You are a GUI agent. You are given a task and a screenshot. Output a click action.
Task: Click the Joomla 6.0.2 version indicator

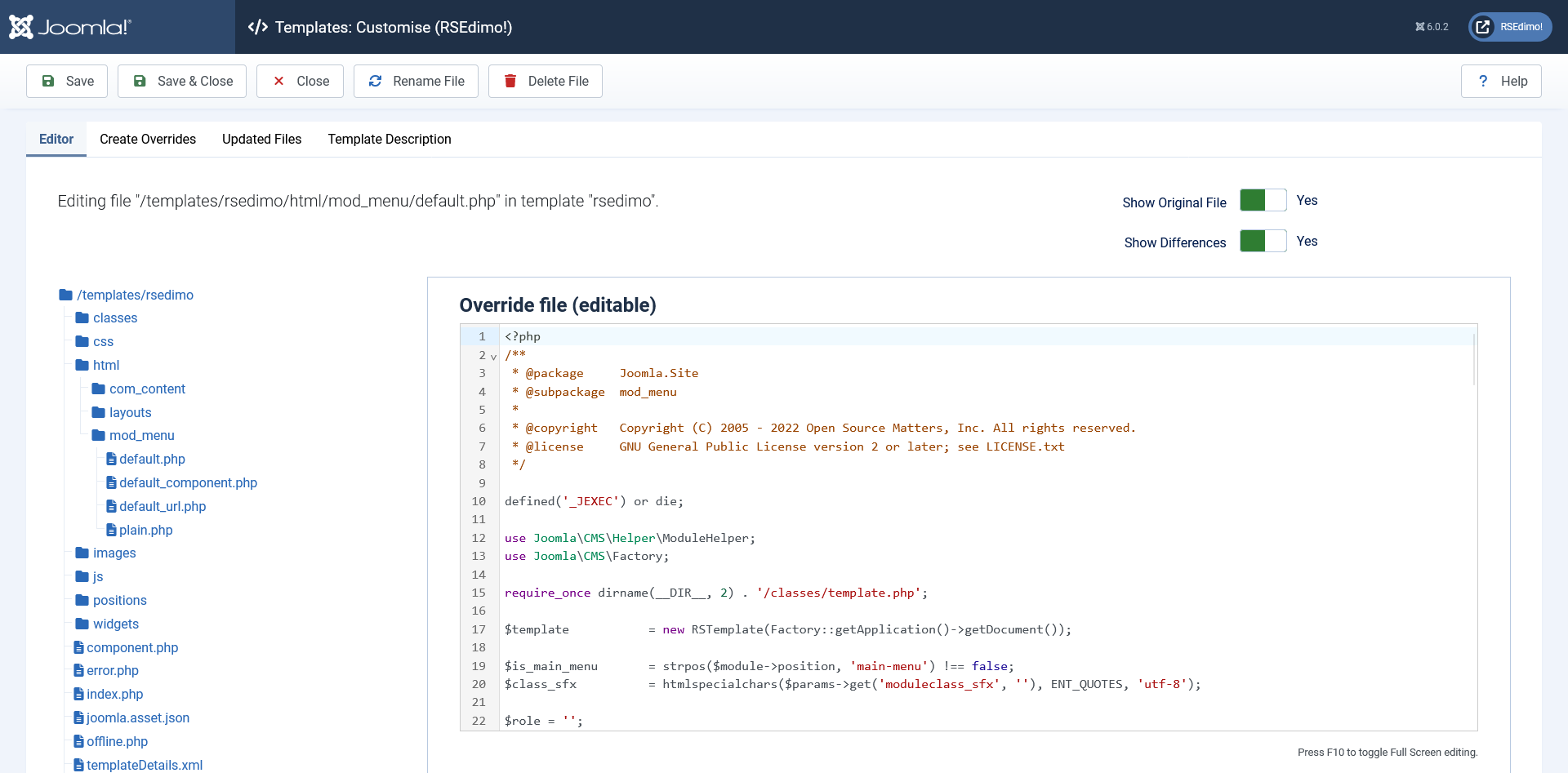(x=1432, y=27)
